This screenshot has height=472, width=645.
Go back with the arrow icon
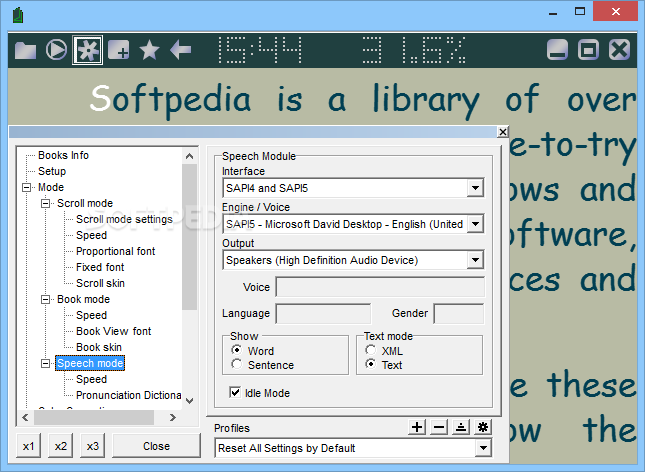pos(181,50)
